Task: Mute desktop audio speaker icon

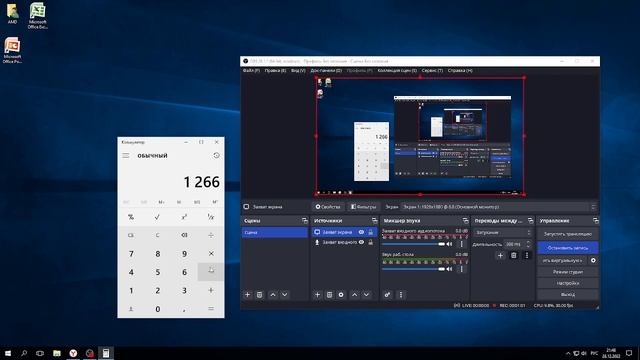Action: coord(449,269)
